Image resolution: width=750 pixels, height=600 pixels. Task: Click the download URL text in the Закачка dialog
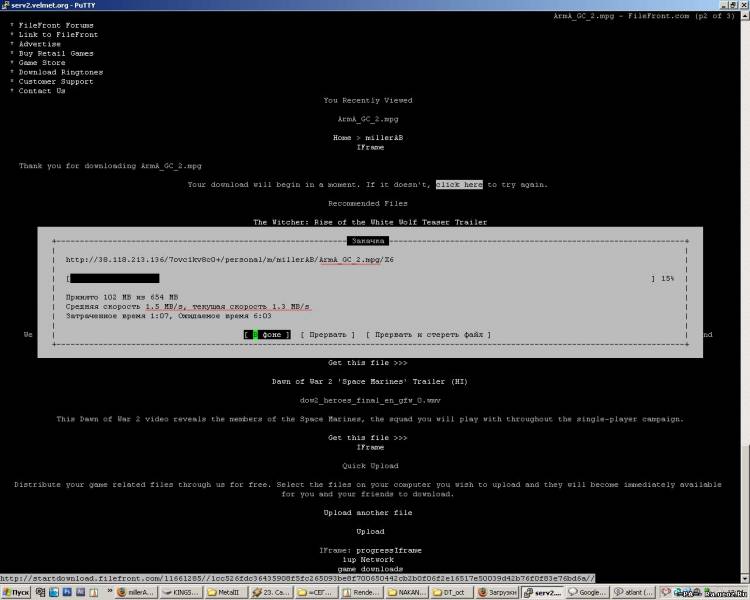[230, 260]
